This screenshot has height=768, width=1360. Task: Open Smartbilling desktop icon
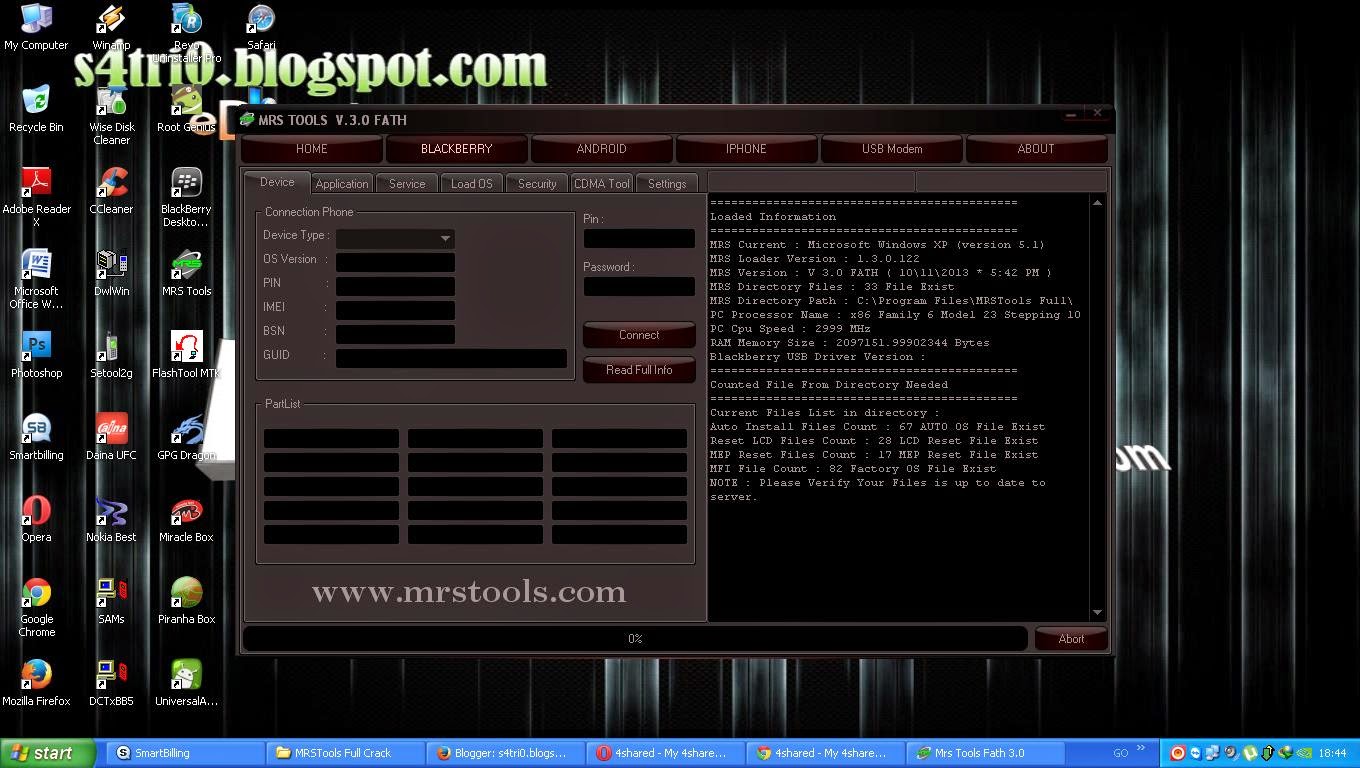[36, 437]
